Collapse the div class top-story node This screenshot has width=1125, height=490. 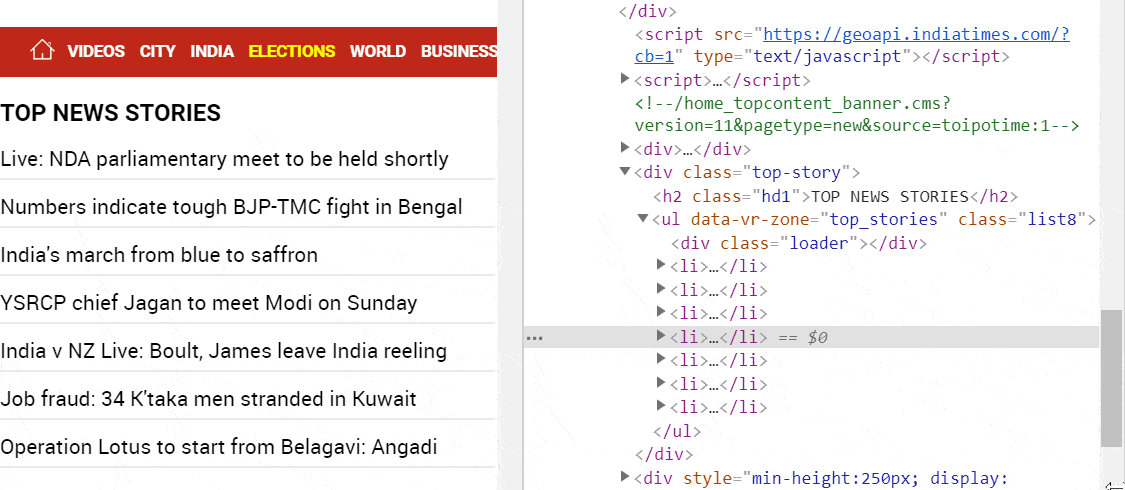tap(625, 171)
